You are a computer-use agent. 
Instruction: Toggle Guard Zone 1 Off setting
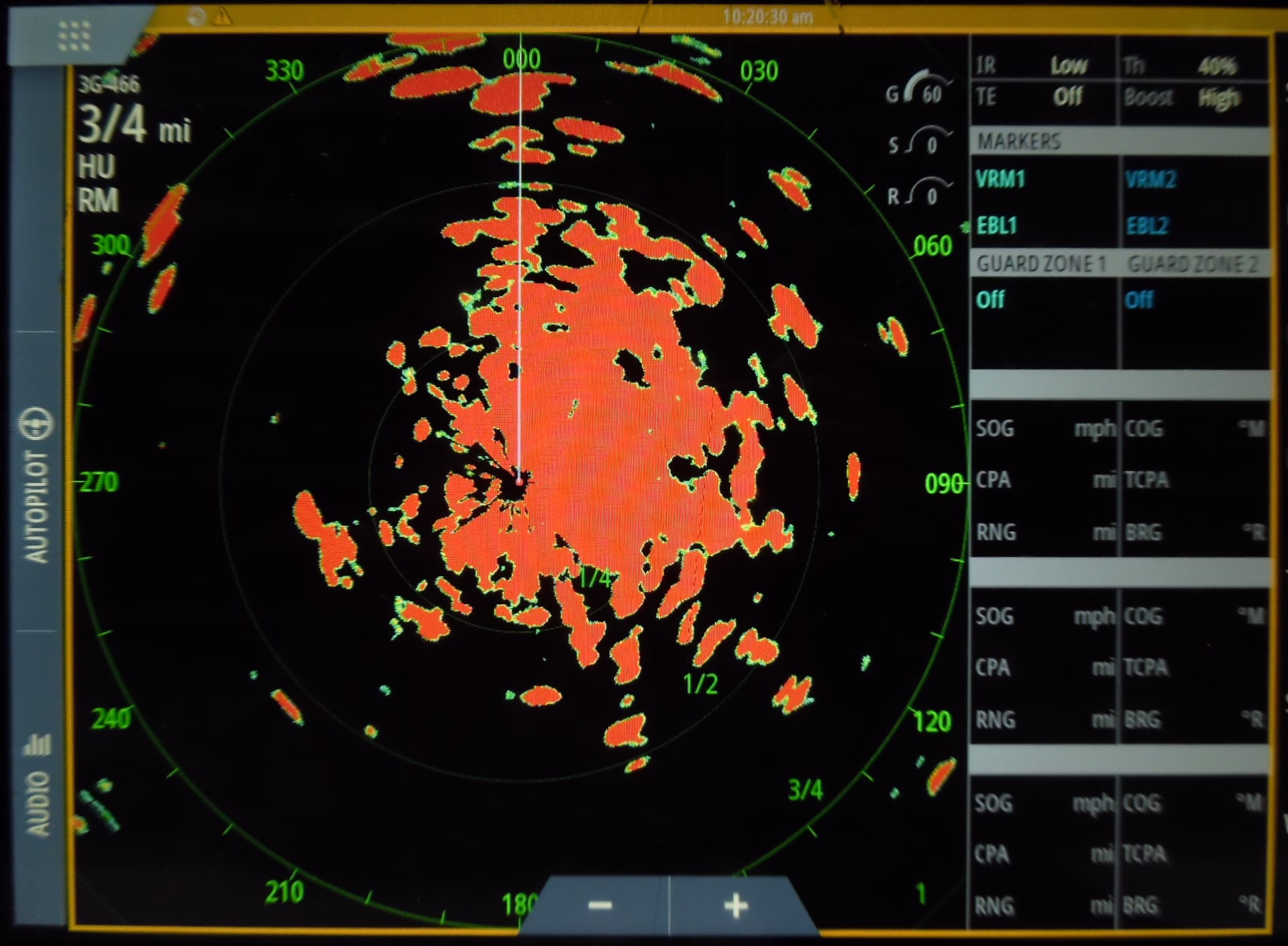tap(990, 299)
